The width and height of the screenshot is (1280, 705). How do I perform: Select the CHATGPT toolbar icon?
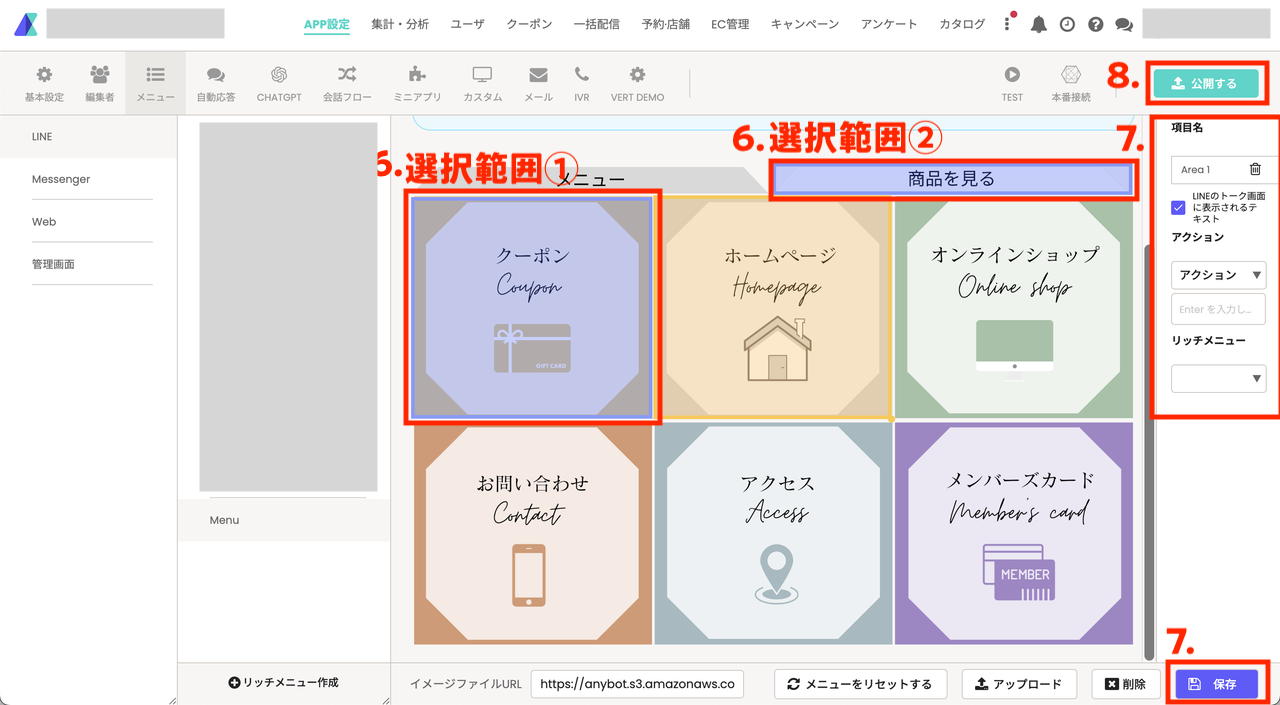click(279, 75)
